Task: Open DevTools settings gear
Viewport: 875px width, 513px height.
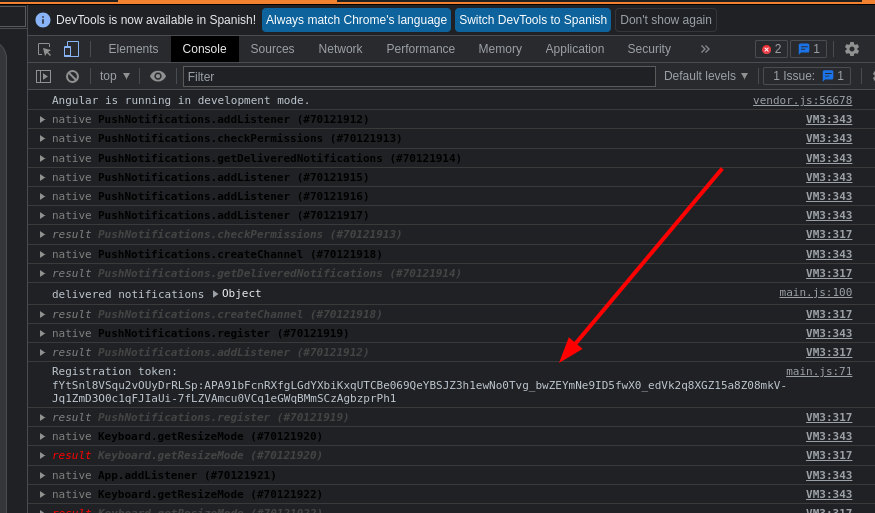Action: (852, 49)
